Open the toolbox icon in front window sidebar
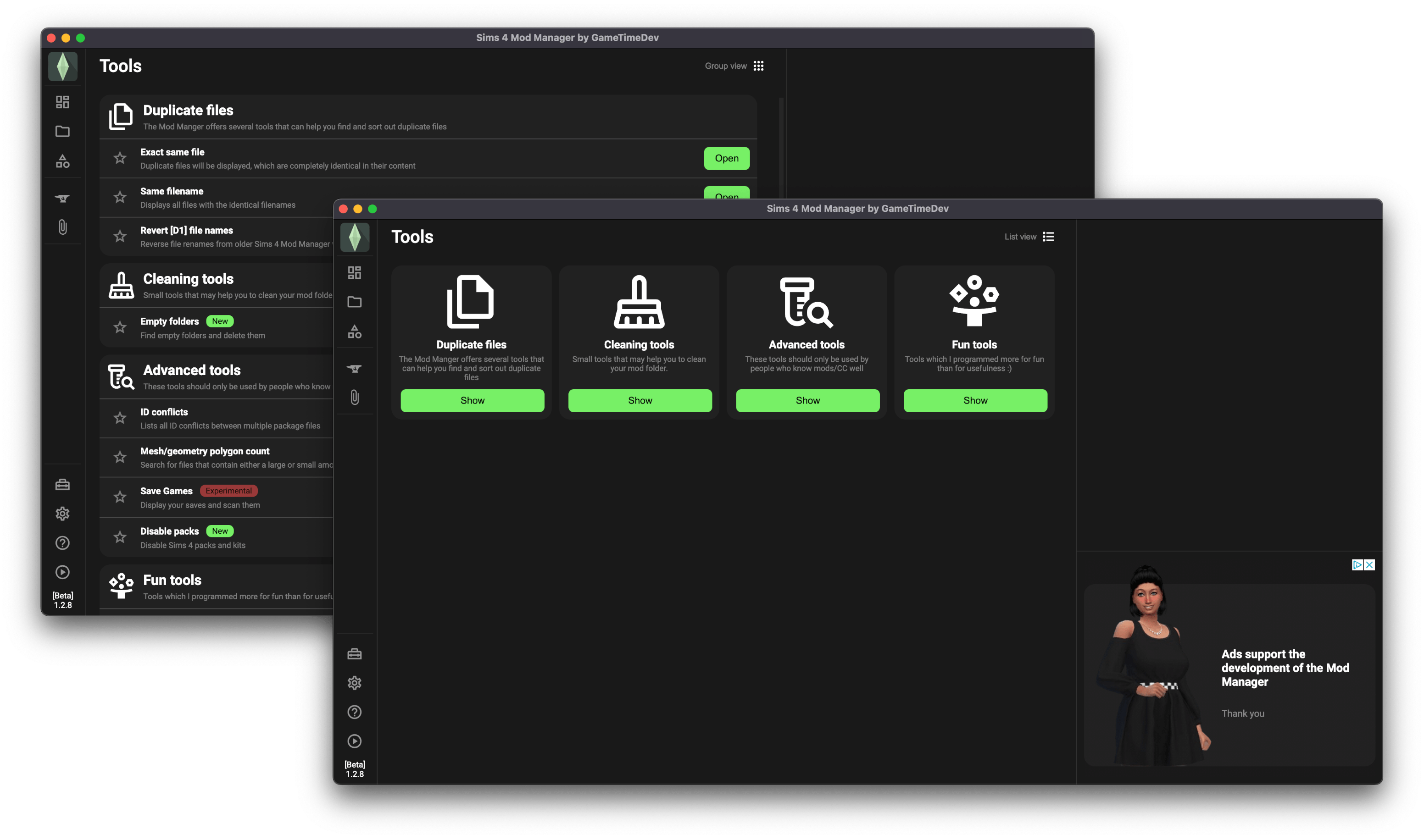This screenshot has height=840, width=1424. click(x=355, y=654)
